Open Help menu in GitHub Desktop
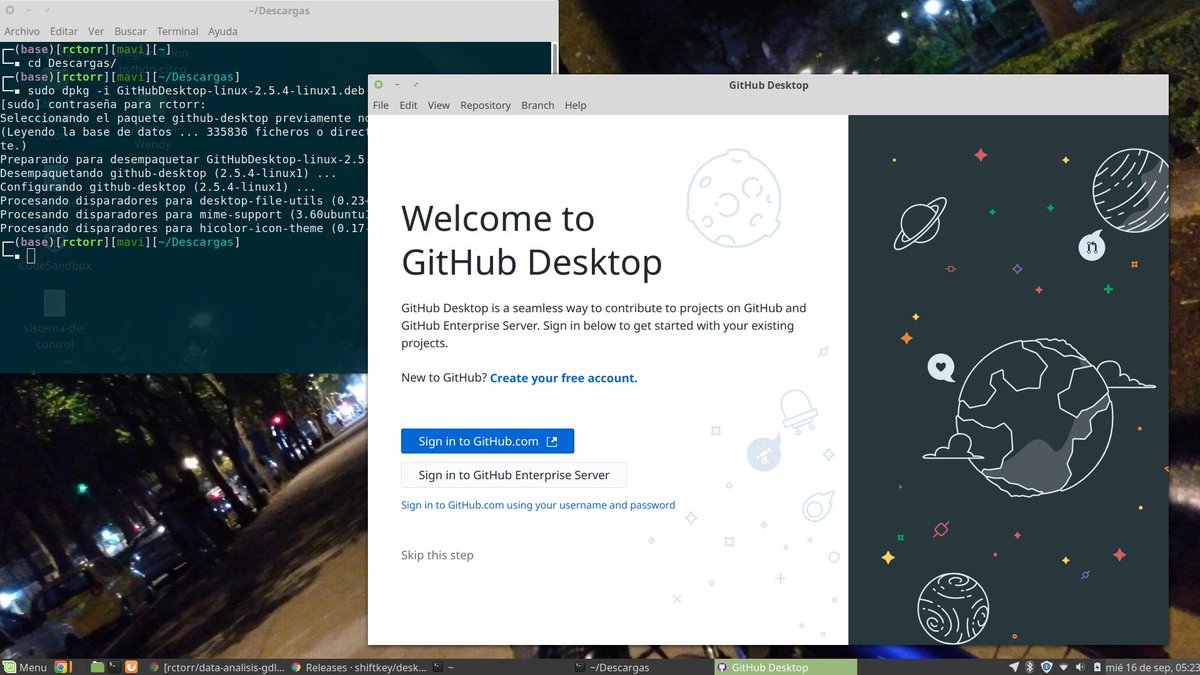The width and height of the screenshot is (1200, 675). pos(575,105)
